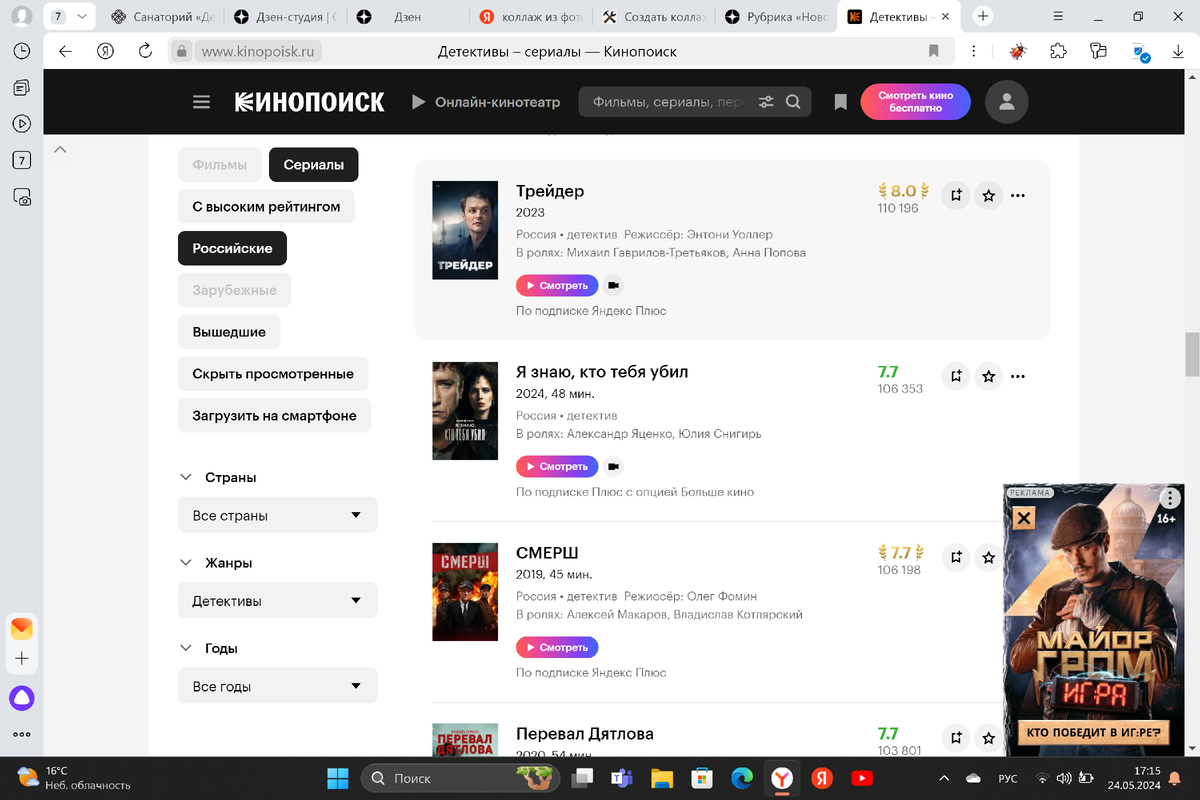The image size is (1200, 800).
Task: Open browser extensions puzzle icon
Action: (1059, 51)
